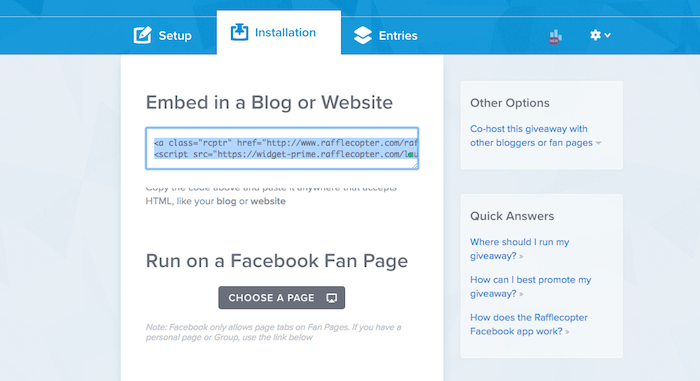Select the Installation tab label
The width and height of the screenshot is (700, 381).
[x=285, y=32]
